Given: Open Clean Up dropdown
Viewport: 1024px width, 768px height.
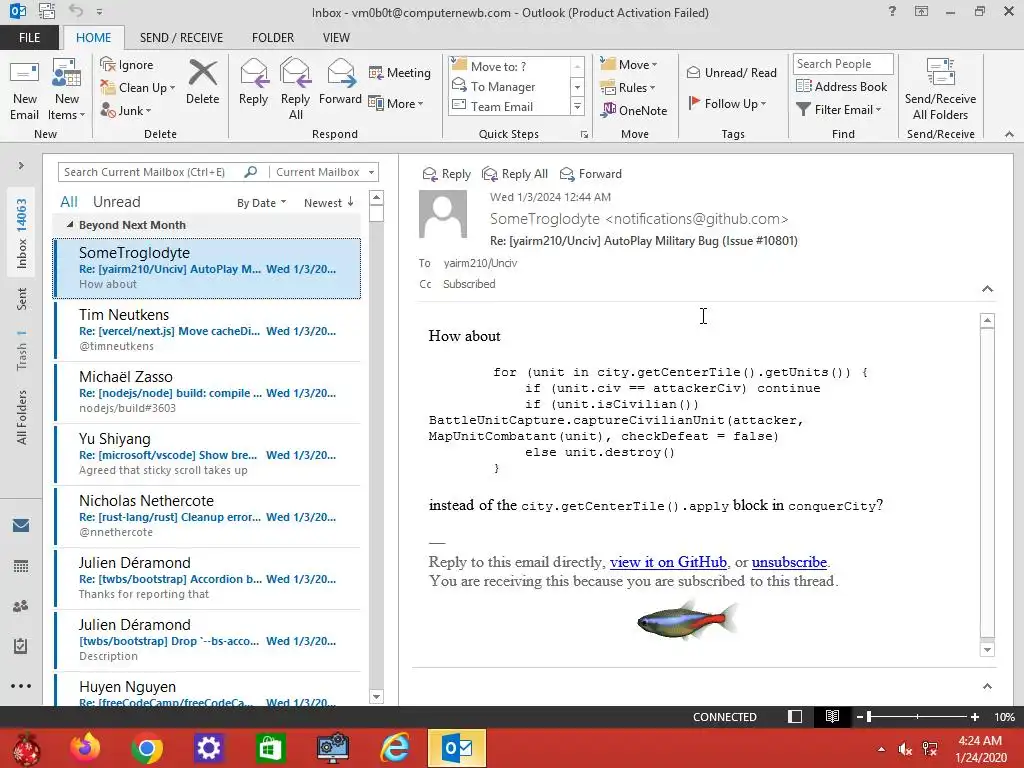Looking at the screenshot, I should [138, 87].
